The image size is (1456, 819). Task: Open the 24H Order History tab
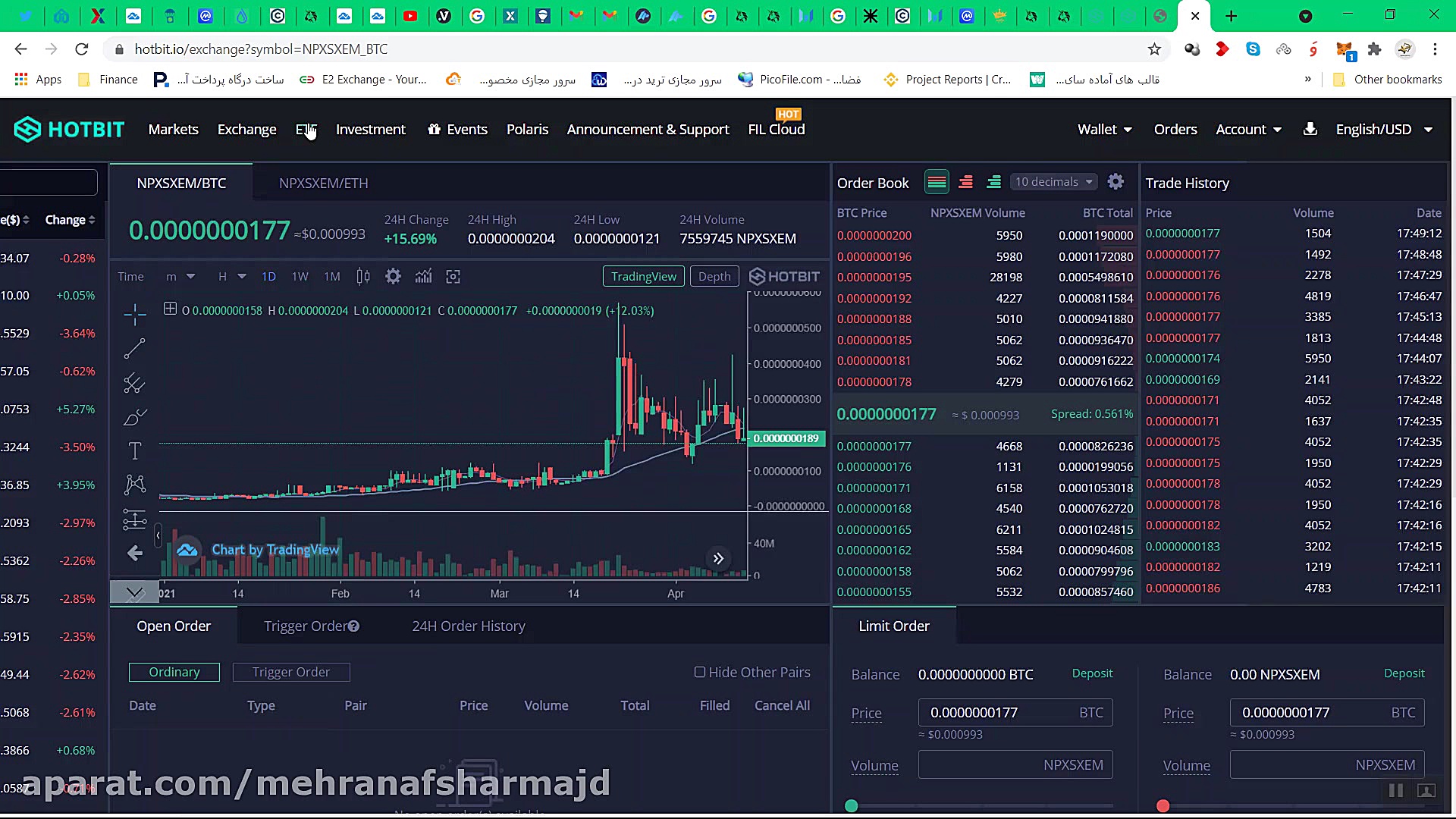469,626
